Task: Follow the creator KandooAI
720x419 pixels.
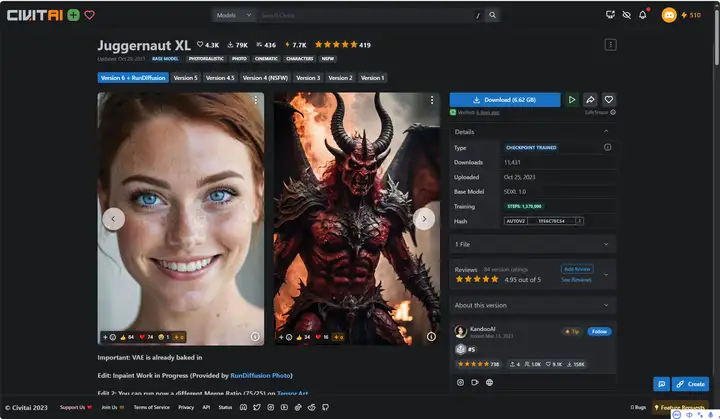Action: [x=599, y=332]
